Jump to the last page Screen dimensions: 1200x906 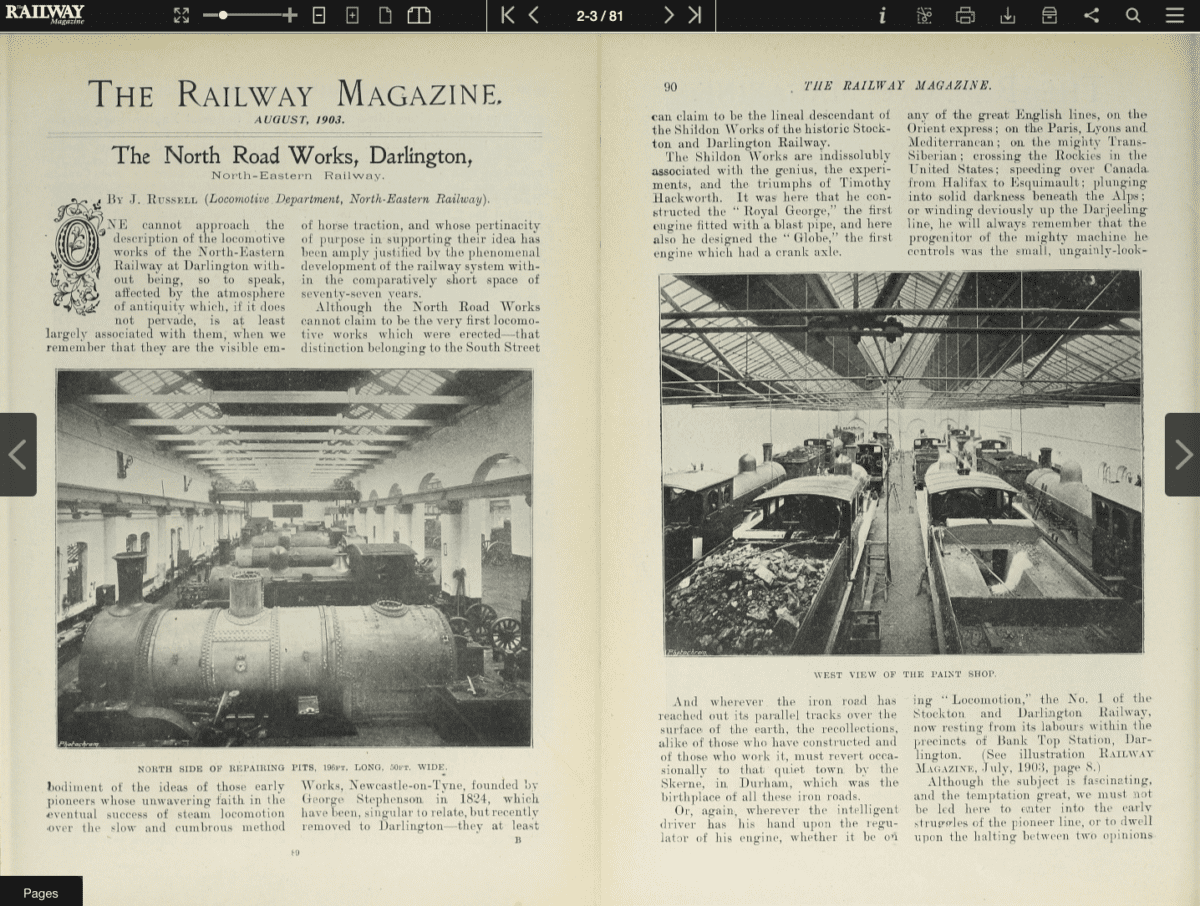[x=694, y=15]
